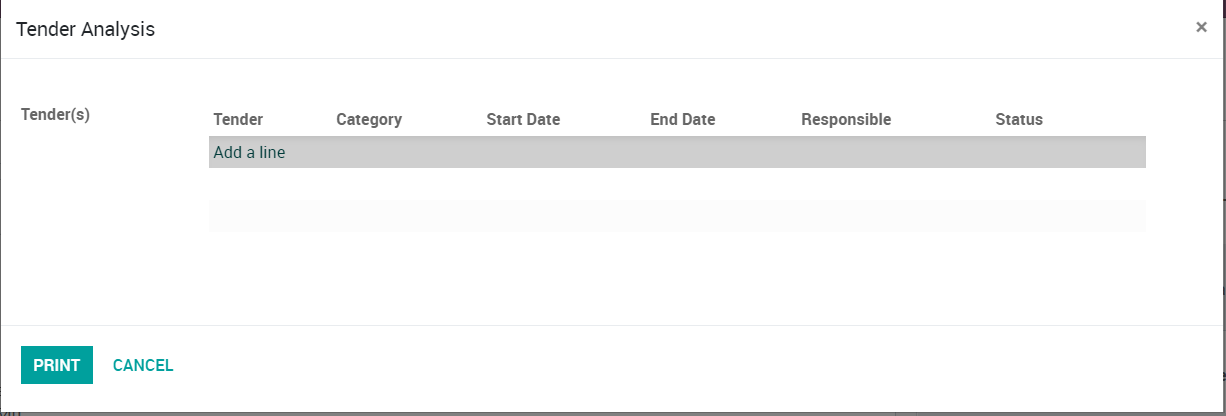Screen dimensions: 1226x416
Task: Sort the list by Start Date
Action: point(523,120)
